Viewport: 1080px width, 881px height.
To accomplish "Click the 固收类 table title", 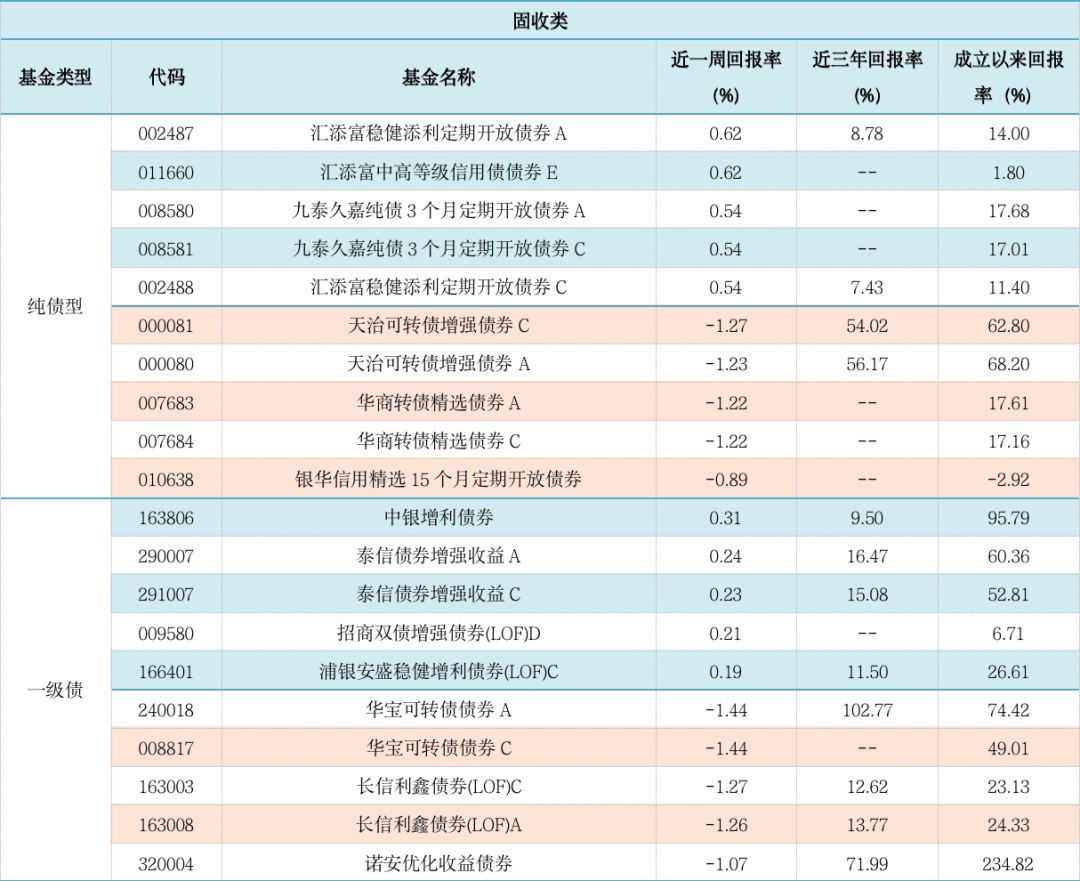I will tap(540, 21).
